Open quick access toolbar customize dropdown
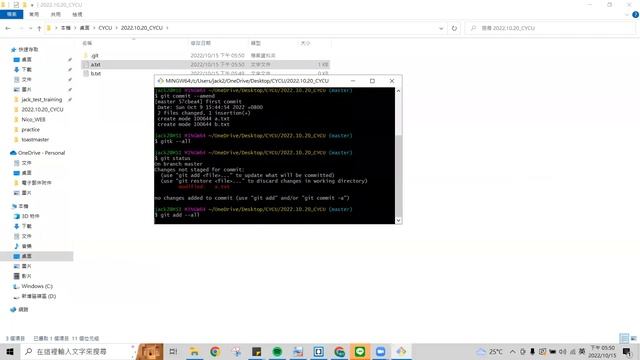 pyautogui.click(x=32, y=5)
